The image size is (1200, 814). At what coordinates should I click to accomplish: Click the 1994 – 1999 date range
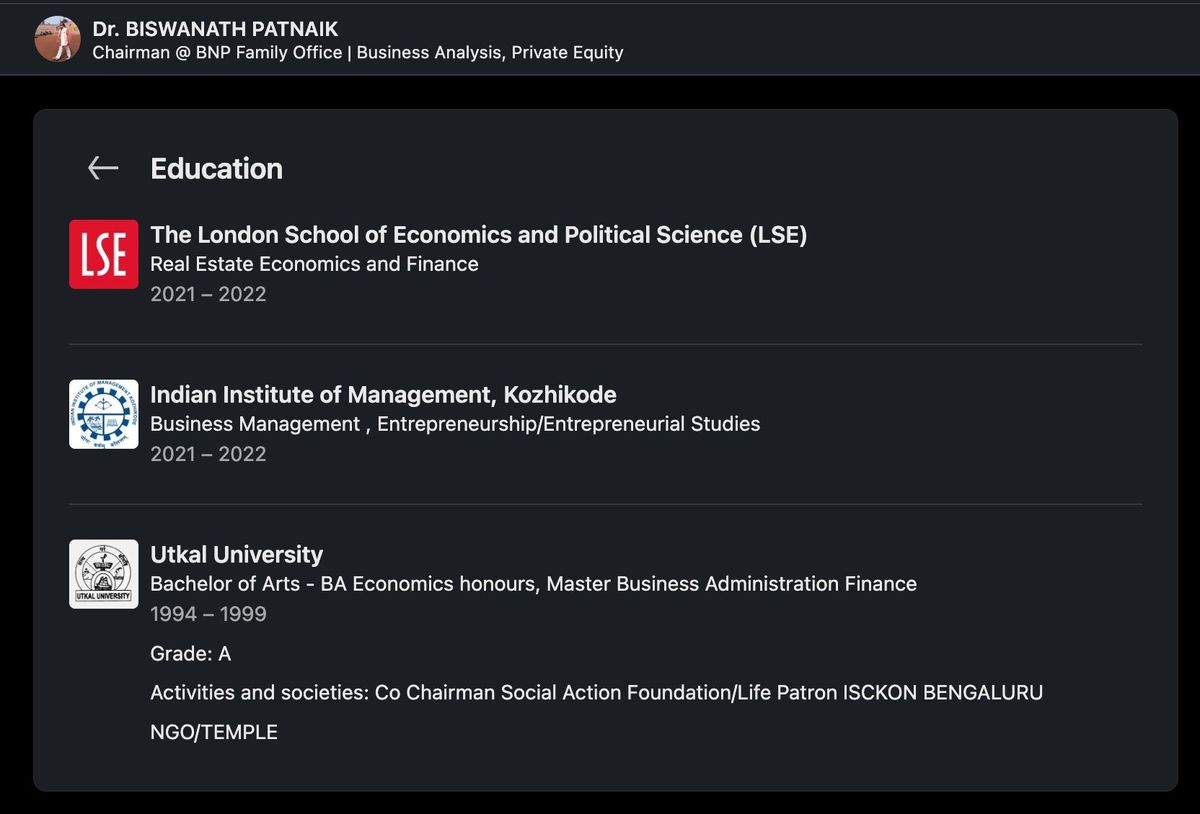[208, 613]
